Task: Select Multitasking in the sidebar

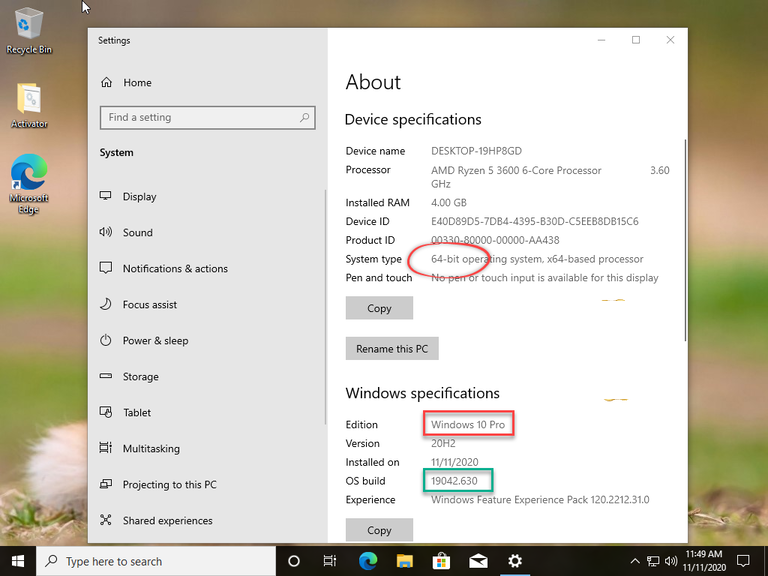Action: pos(151,448)
